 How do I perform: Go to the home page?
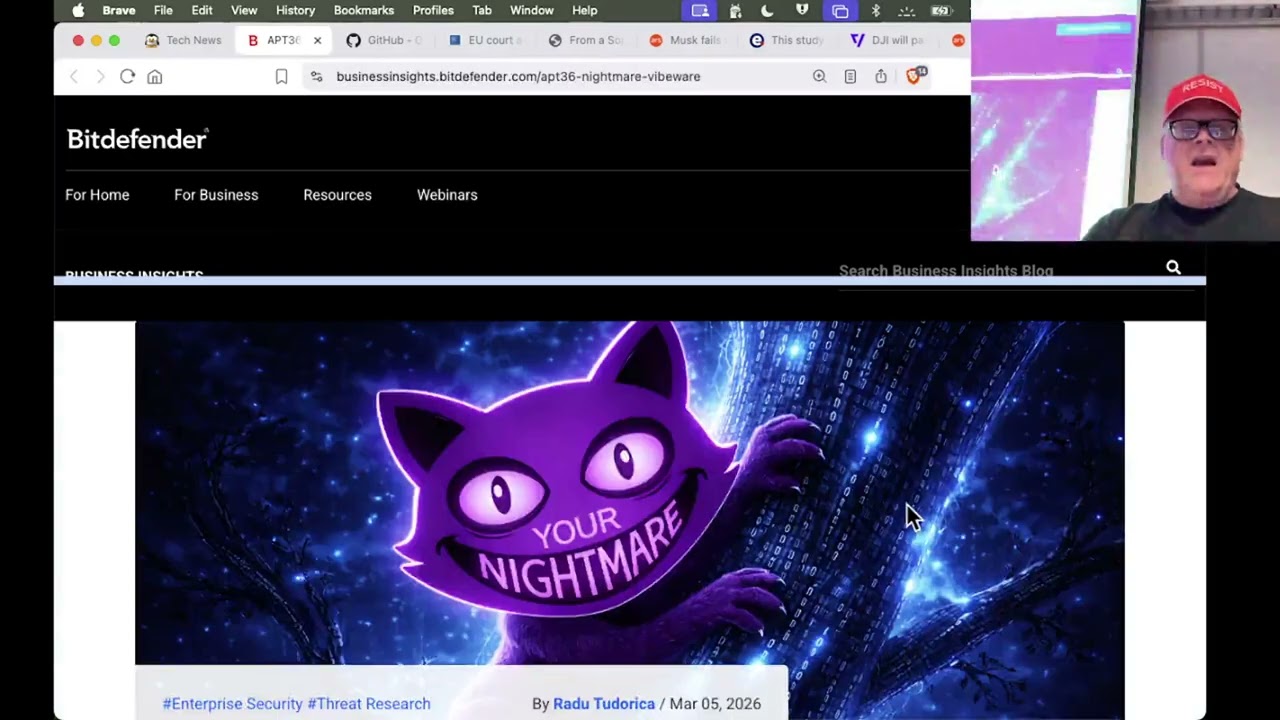click(x=155, y=77)
